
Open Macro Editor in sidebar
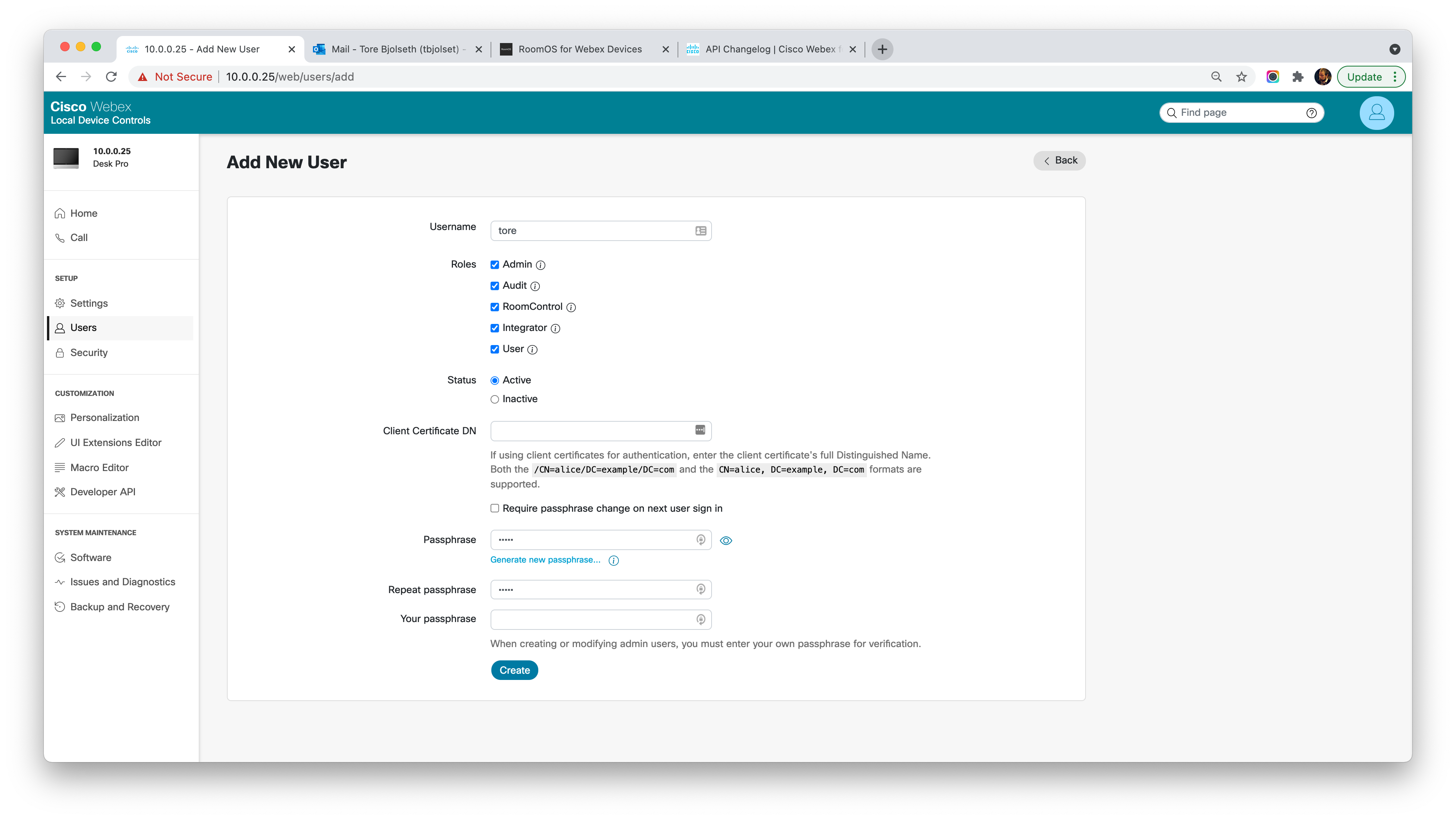[x=99, y=468]
